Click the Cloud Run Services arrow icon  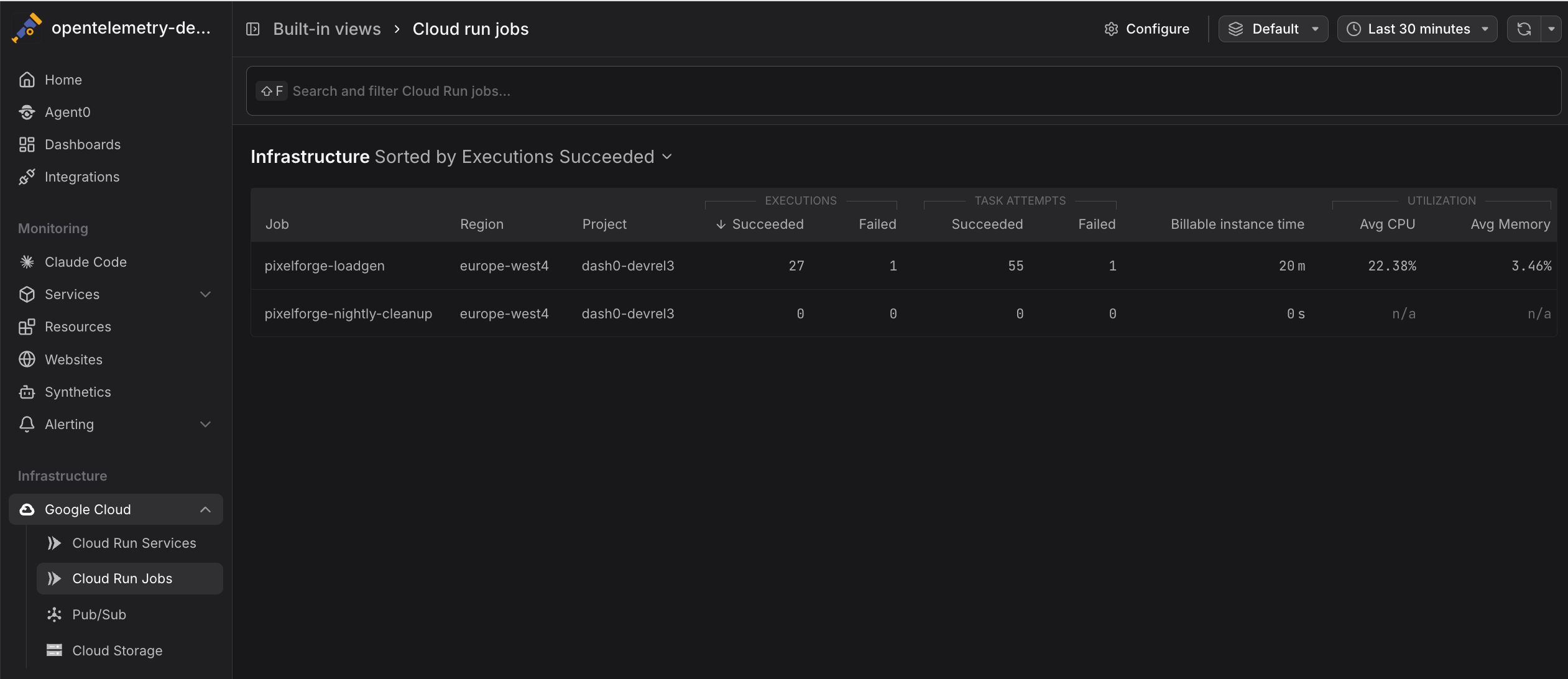click(x=54, y=543)
